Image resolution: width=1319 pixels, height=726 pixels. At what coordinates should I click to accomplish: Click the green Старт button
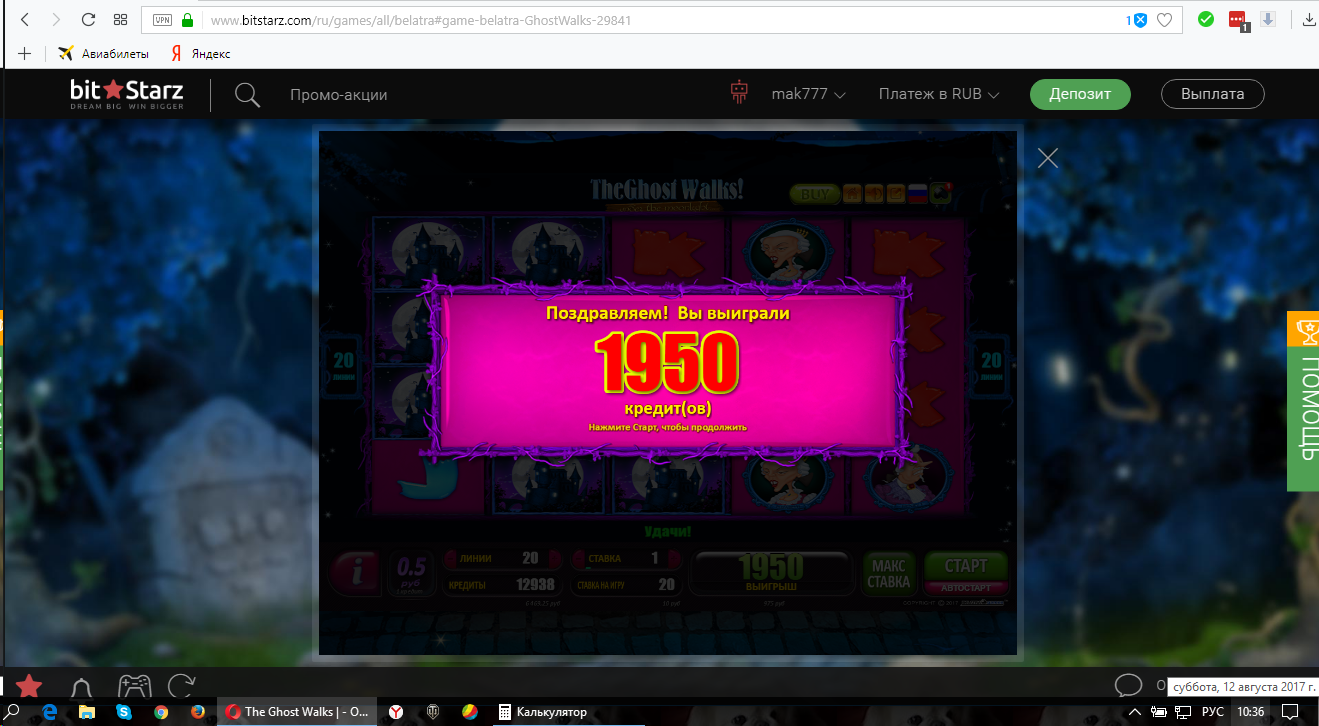coord(965,566)
